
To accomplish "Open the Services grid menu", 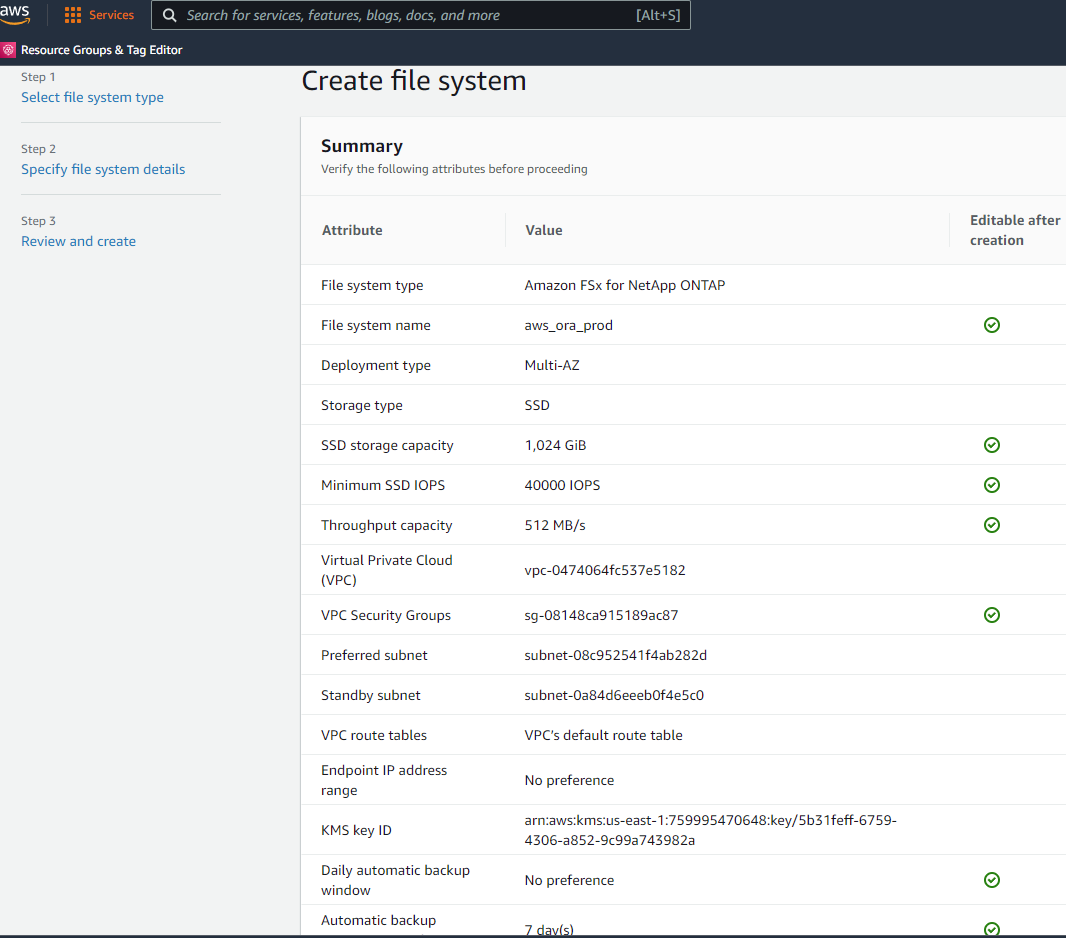I will 73,15.
